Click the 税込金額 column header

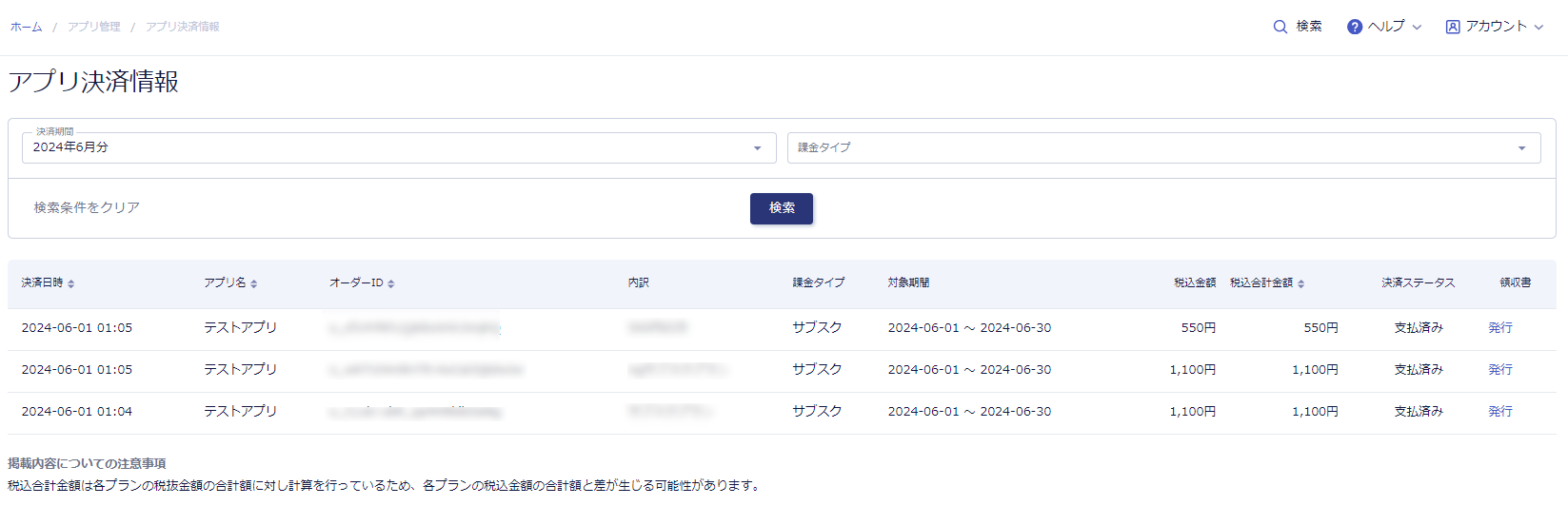(1195, 282)
